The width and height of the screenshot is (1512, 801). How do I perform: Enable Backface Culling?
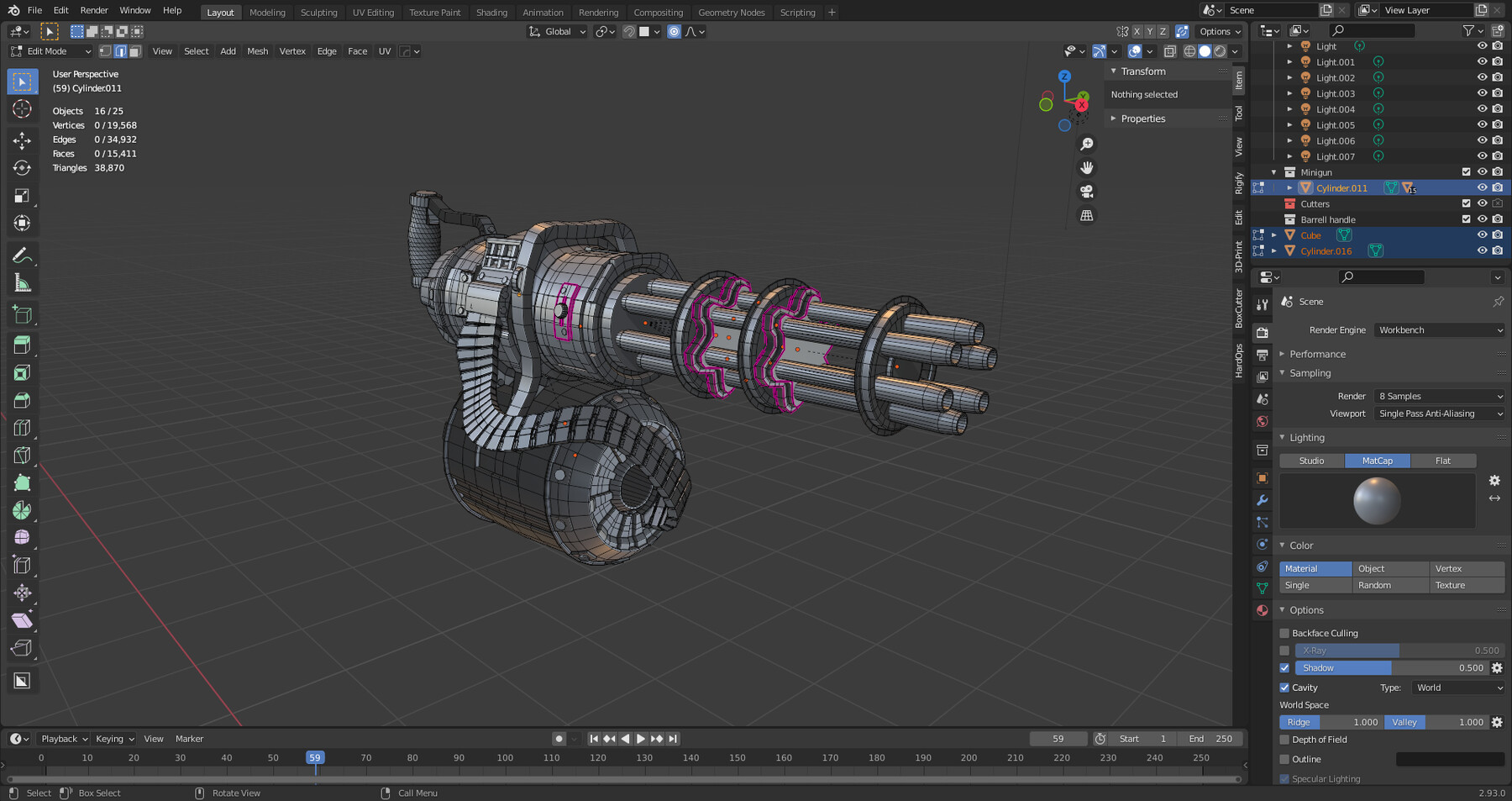point(1284,633)
